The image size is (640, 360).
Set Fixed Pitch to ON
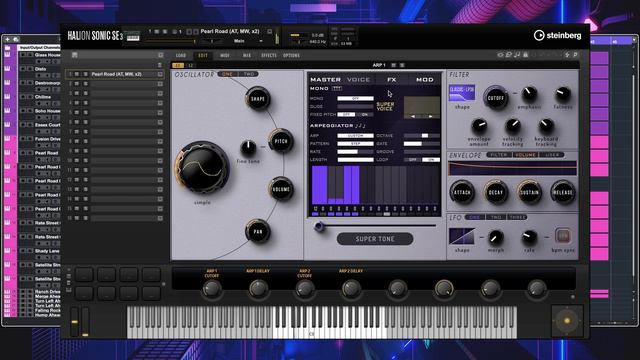(364, 115)
